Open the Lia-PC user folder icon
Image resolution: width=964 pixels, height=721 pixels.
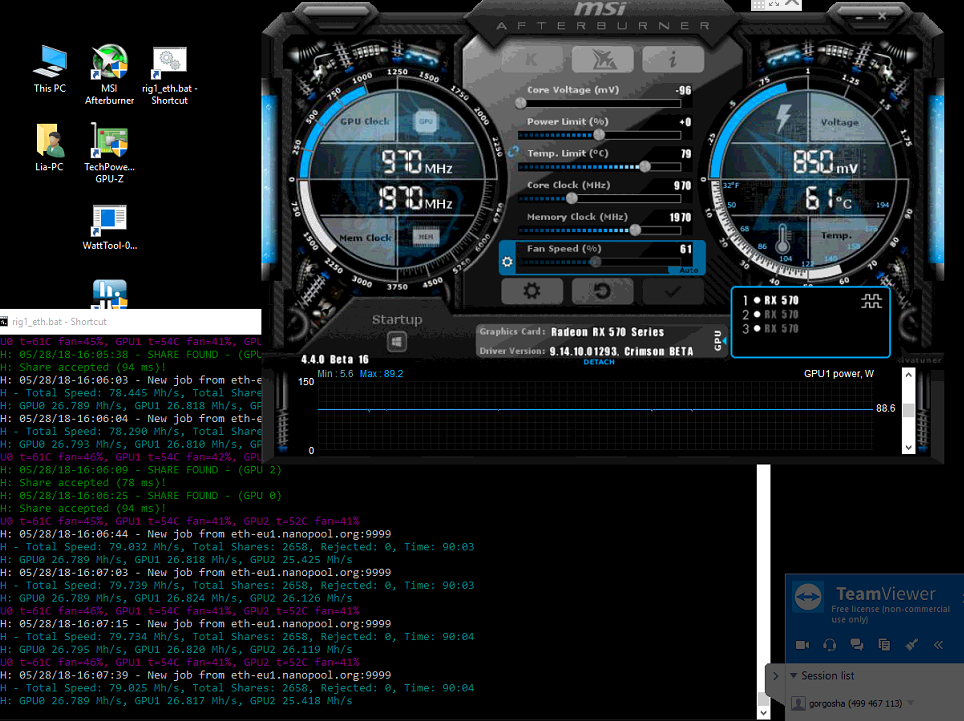[x=49, y=147]
